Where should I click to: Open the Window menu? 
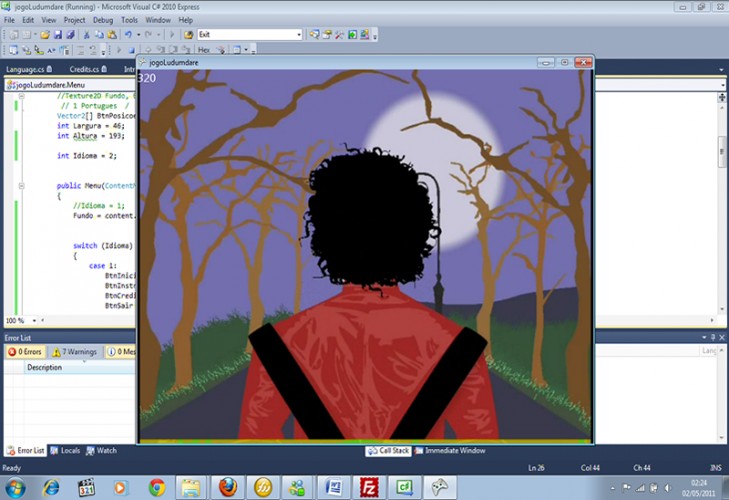pos(158,20)
